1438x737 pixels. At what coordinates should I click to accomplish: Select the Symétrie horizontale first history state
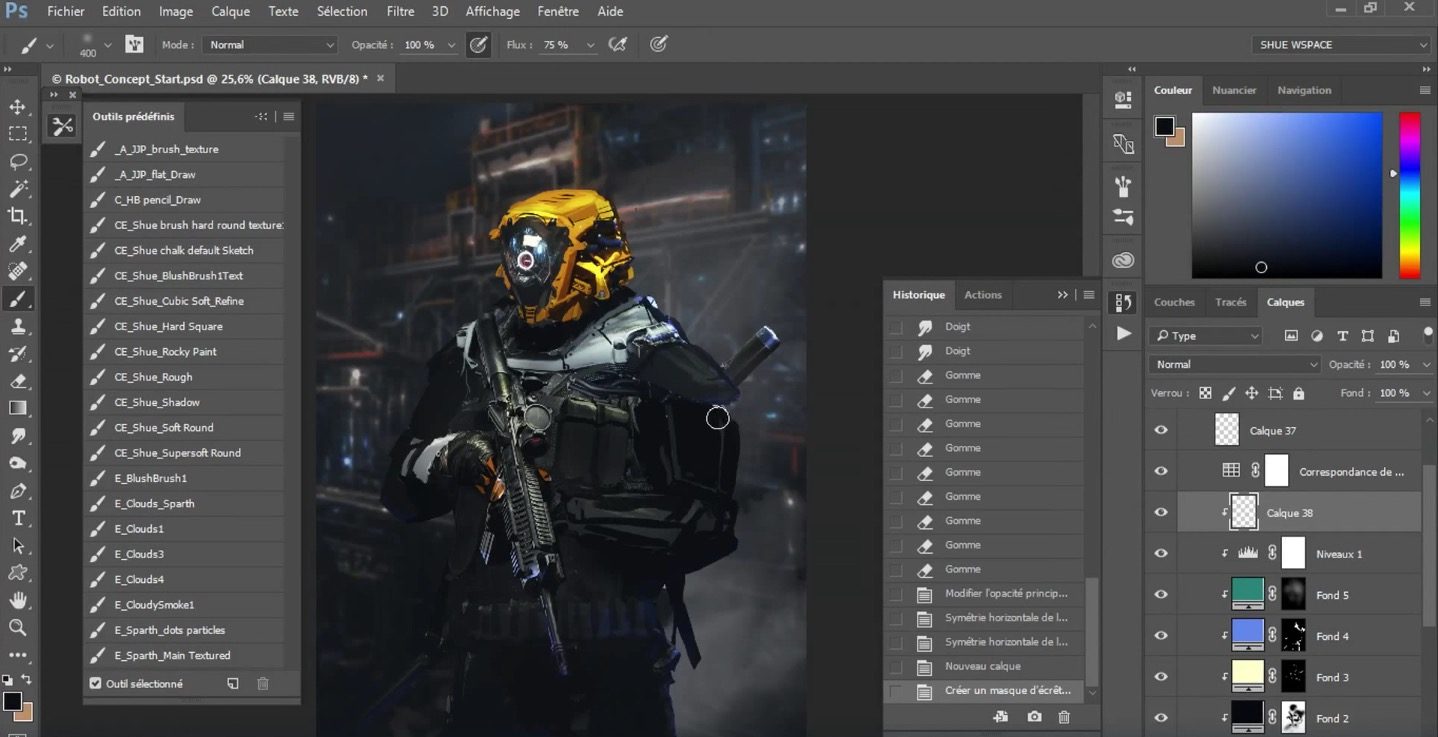[x=985, y=618]
